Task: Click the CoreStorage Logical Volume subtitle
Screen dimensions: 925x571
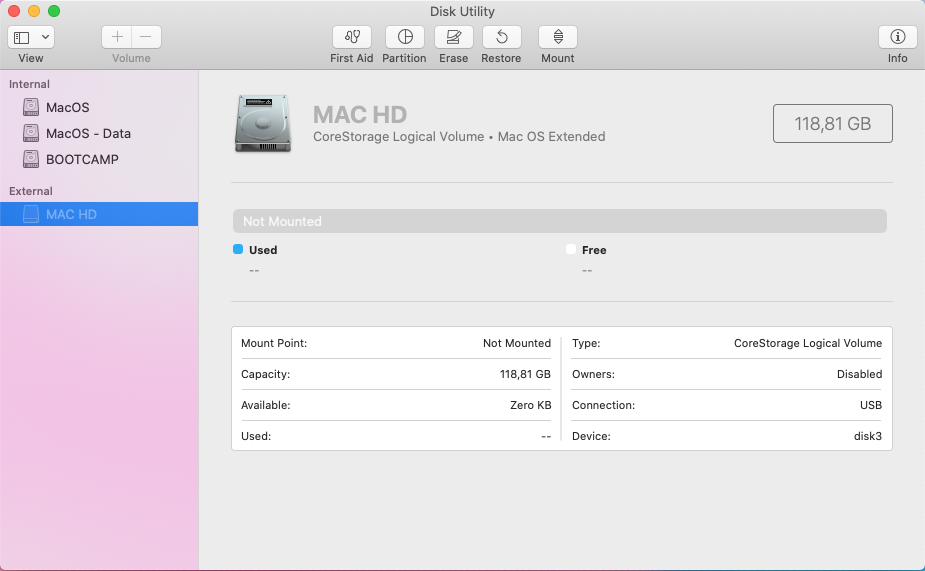Action: click(x=459, y=137)
